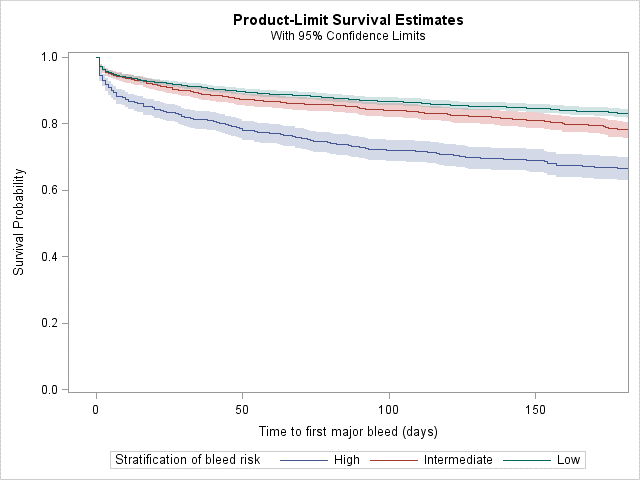Select the "Survival Probability" y-axis label

click(19, 223)
